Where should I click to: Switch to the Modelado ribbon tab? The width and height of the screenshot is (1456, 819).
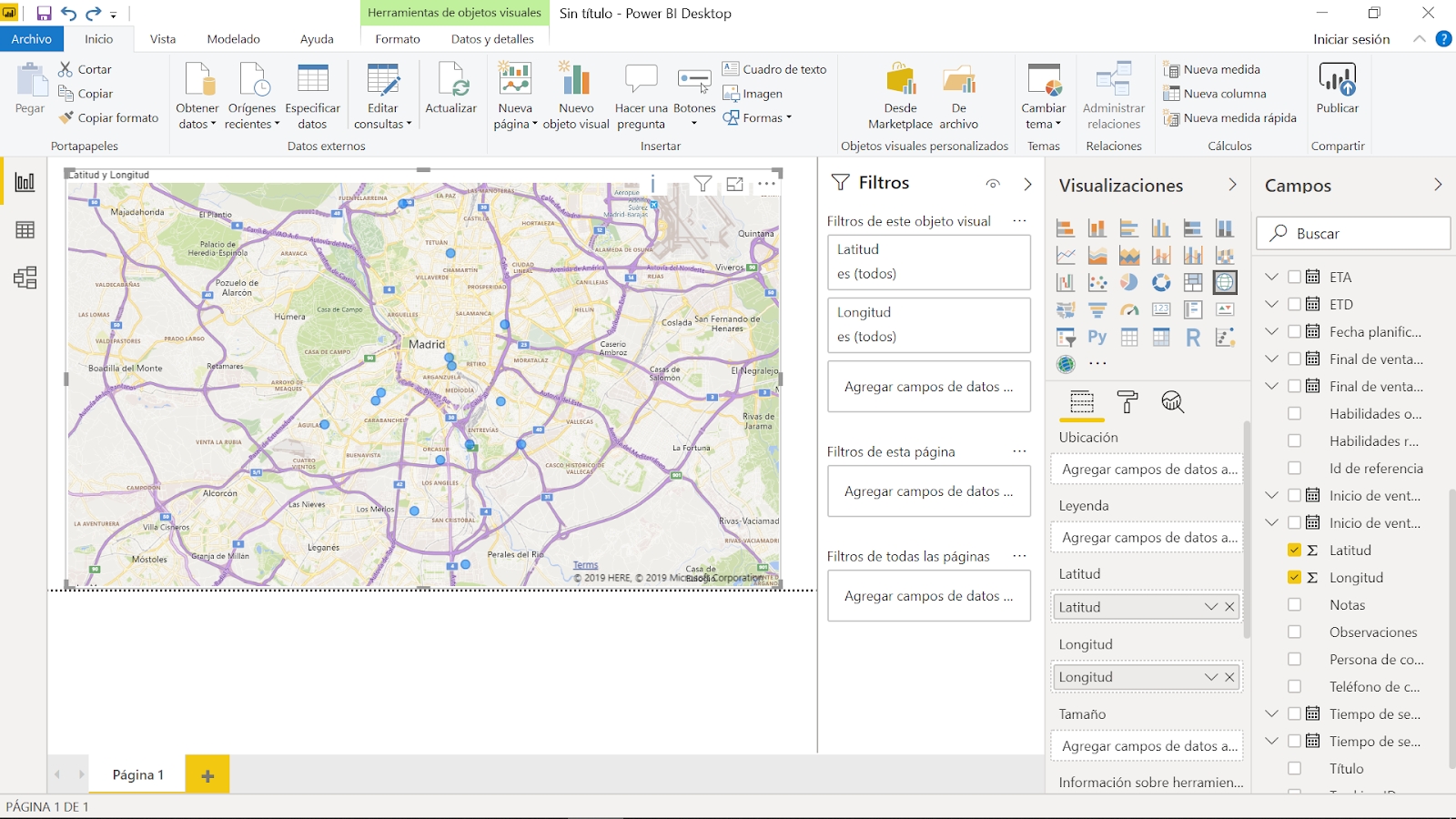(233, 39)
